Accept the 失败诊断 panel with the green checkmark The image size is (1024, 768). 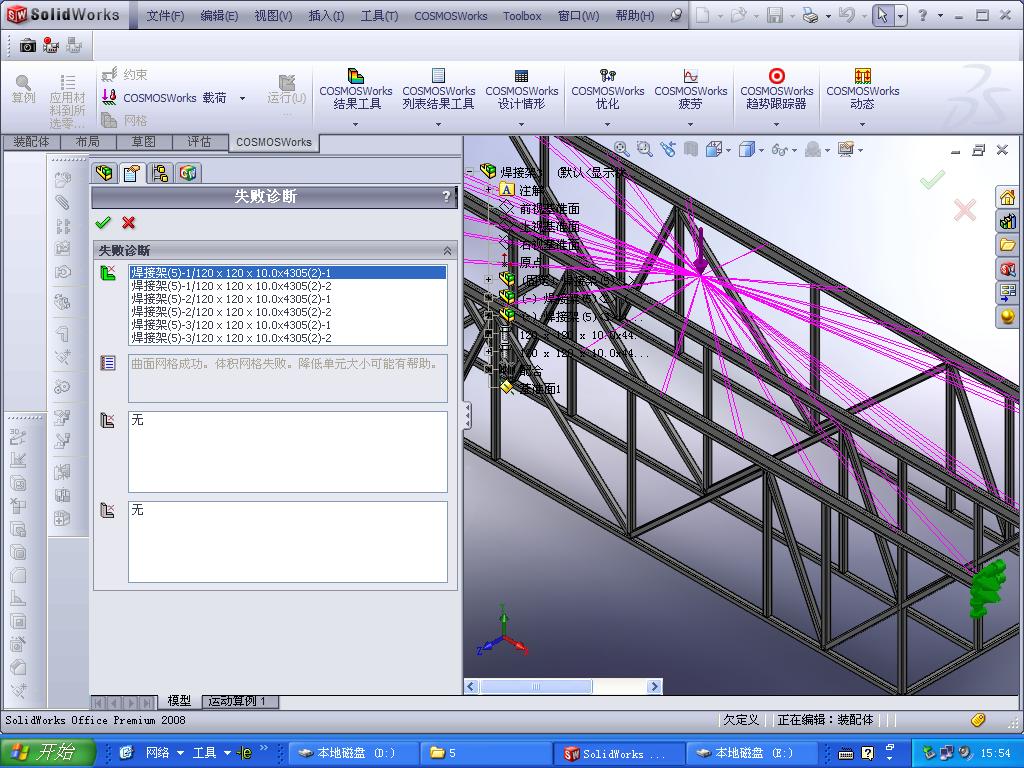pyautogui.click(x=103, y=223)
